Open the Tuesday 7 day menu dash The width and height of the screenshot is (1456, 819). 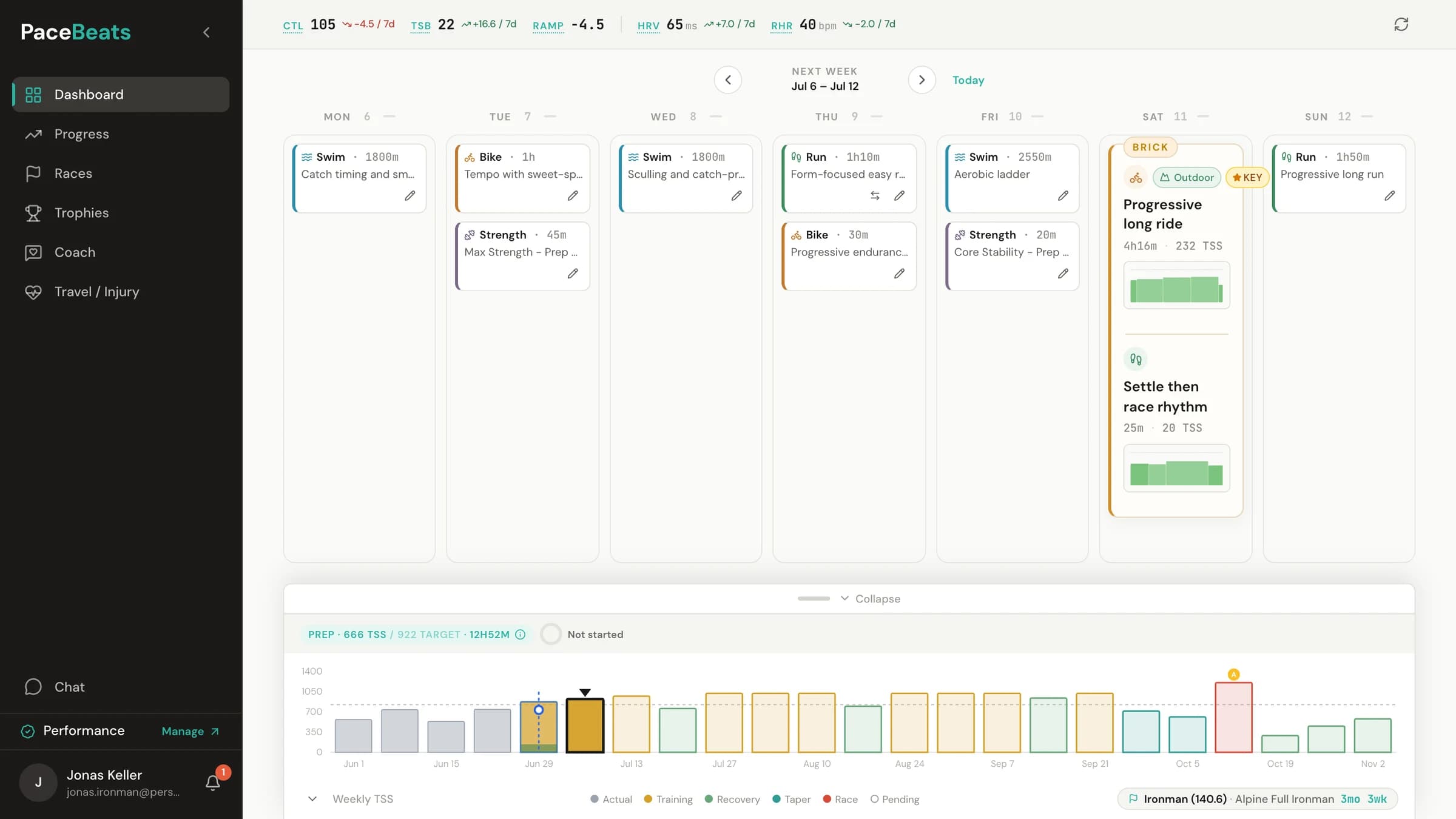click(550, 116)
